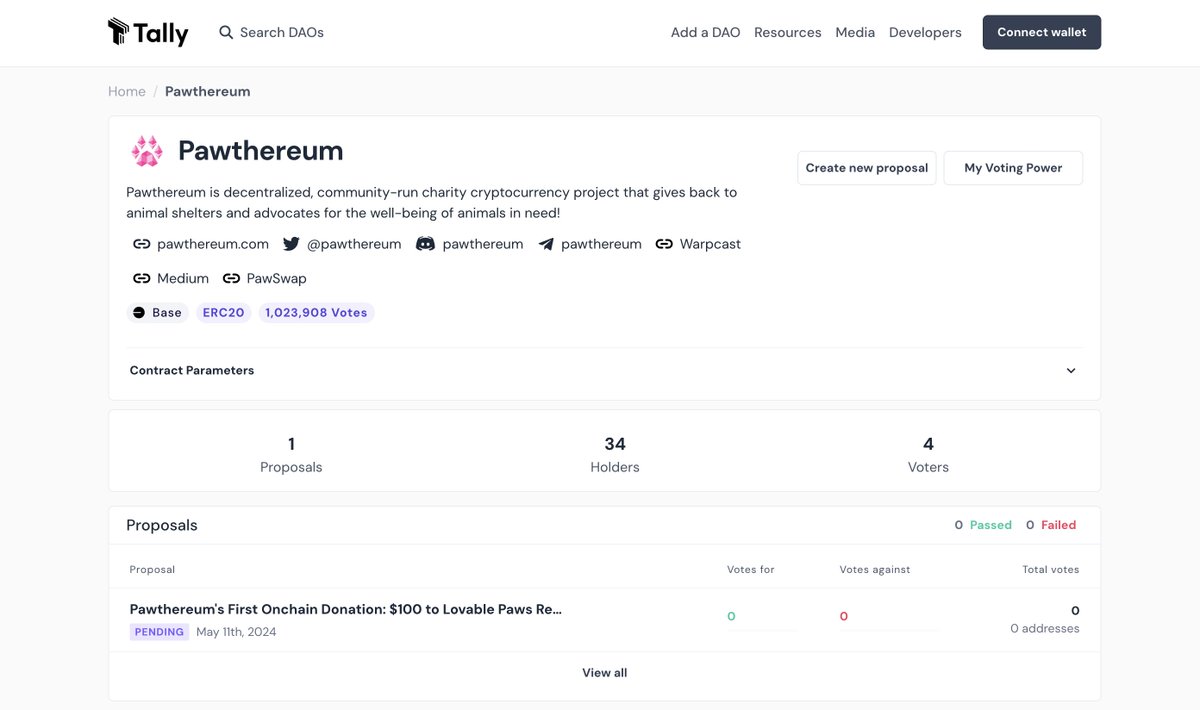The width and height of the screenshot is (1200, 710).
Task: Click the 0 addresses text
Action: tap(1045, 629)
